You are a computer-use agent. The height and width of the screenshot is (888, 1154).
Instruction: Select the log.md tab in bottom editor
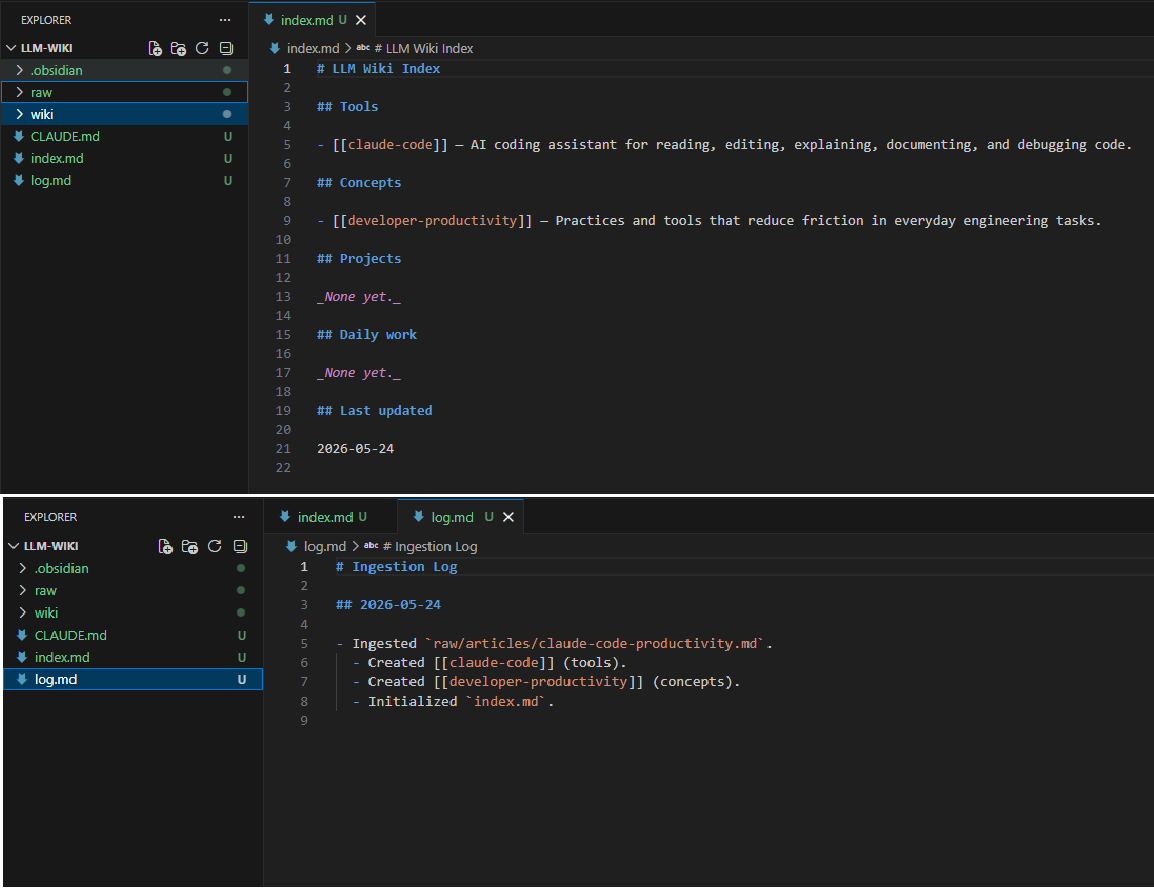[x=452, y=517]
